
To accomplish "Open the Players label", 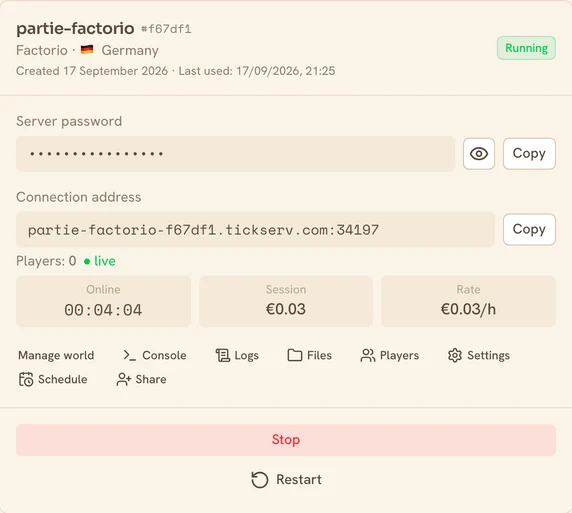I will (399, 355).
